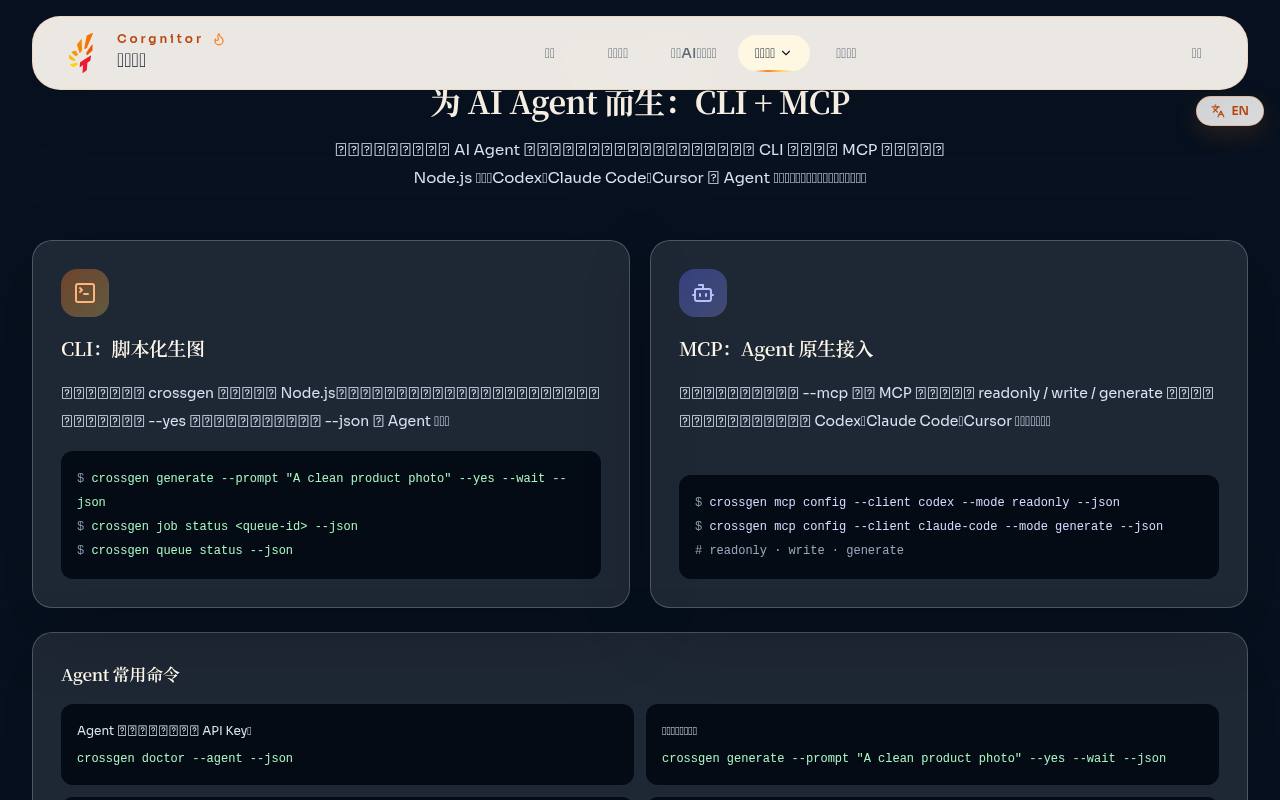Viewport: 1280px width, 800px height.
Task: Click "crossgen doctor --agent --json" command
Action: point(185,759)
